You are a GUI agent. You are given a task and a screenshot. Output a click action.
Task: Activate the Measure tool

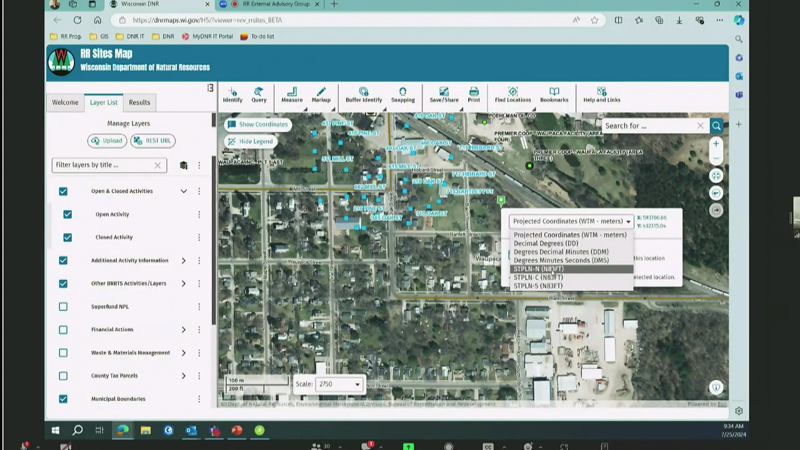tap(292, 95)
